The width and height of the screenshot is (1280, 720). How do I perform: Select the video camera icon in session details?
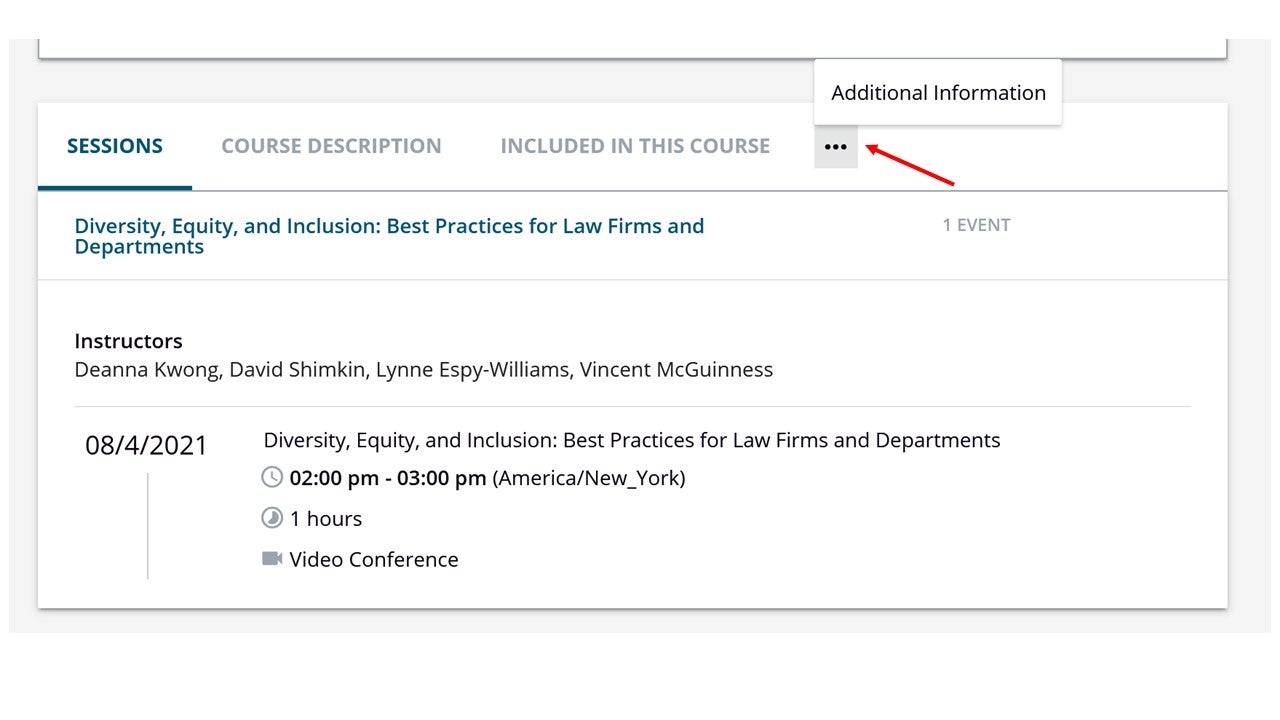point(271,558)
